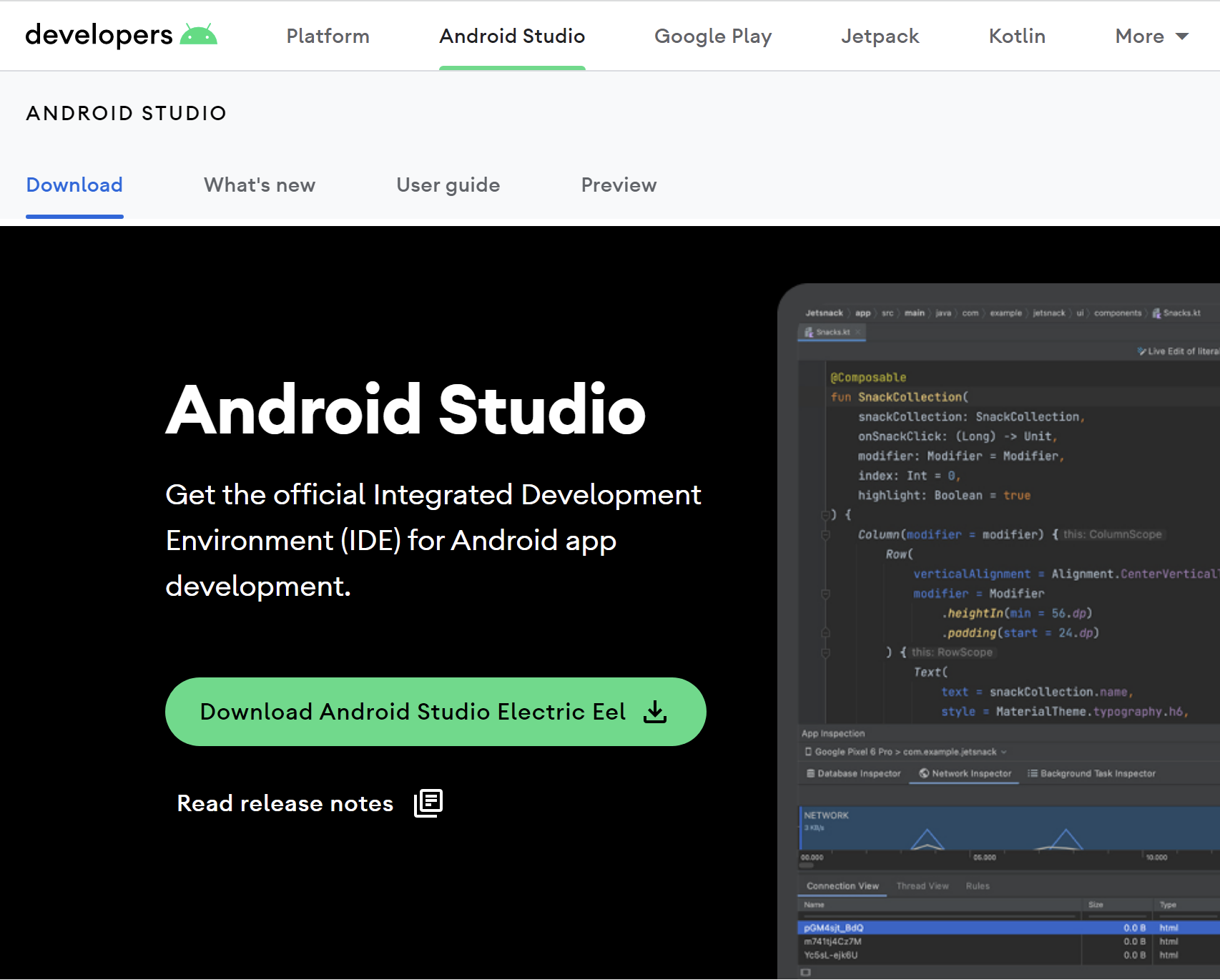This screenshot has width=1220, height=980.
Task: Click Rules tab in screenshot
Action: click(x=978, y=886)
